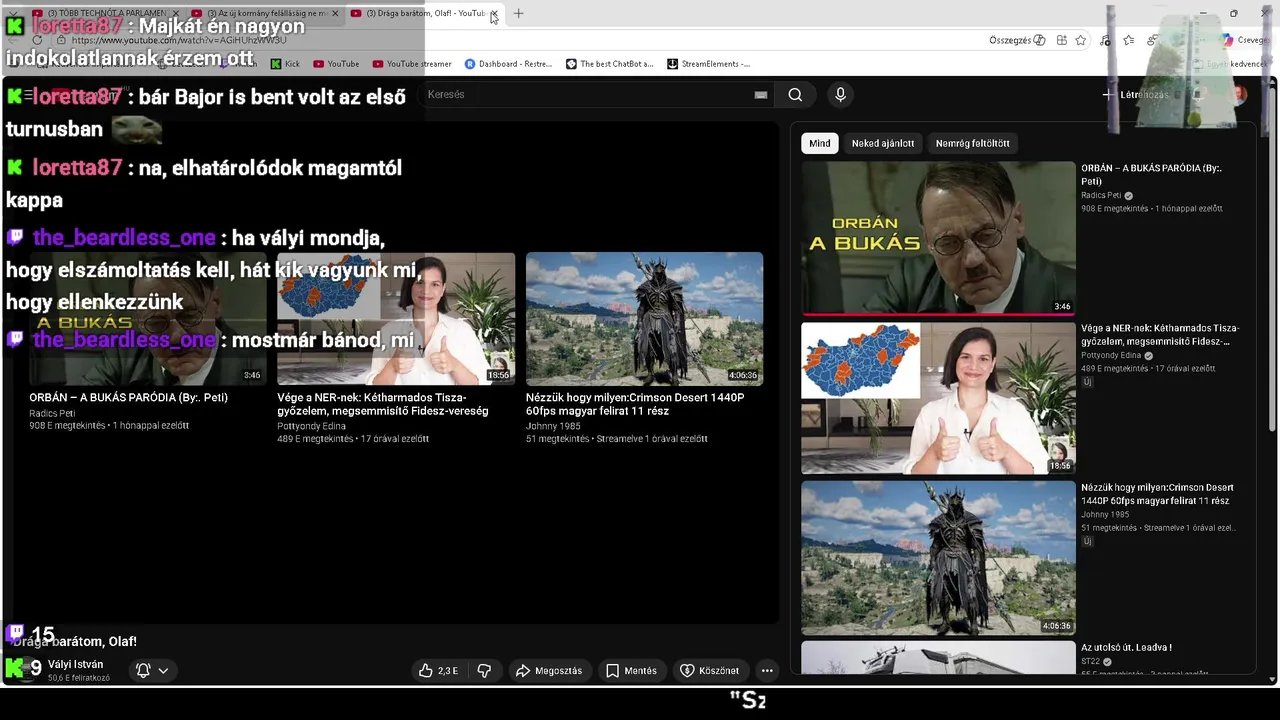The height and width of the screenshot is (720, 1280).
Task: Open ORBÁN – A BUKÁS PARÓDIA sidebar thumbnail
Action: (x=938, y=238)
